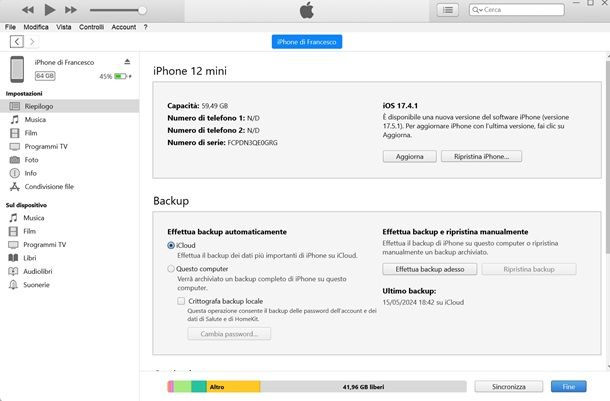The image size is (610, 401).
Task: Click Programmi TV icon under Sul dispositivo
Action: (13, 245)
